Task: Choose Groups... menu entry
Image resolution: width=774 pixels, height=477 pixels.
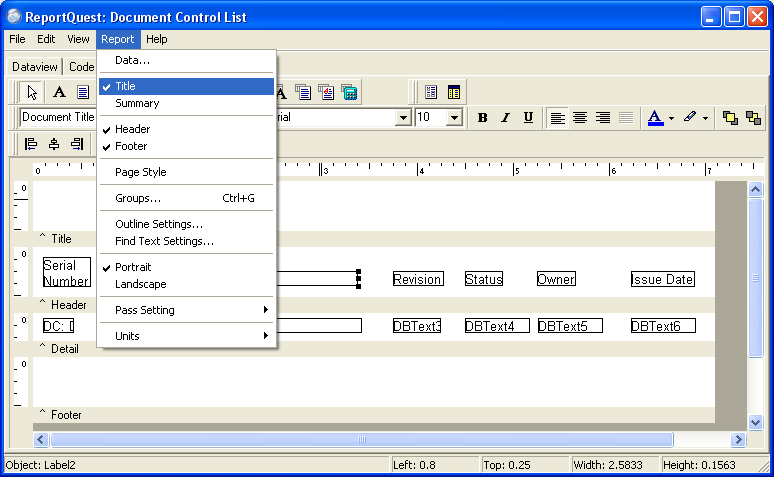Action: 186,198
